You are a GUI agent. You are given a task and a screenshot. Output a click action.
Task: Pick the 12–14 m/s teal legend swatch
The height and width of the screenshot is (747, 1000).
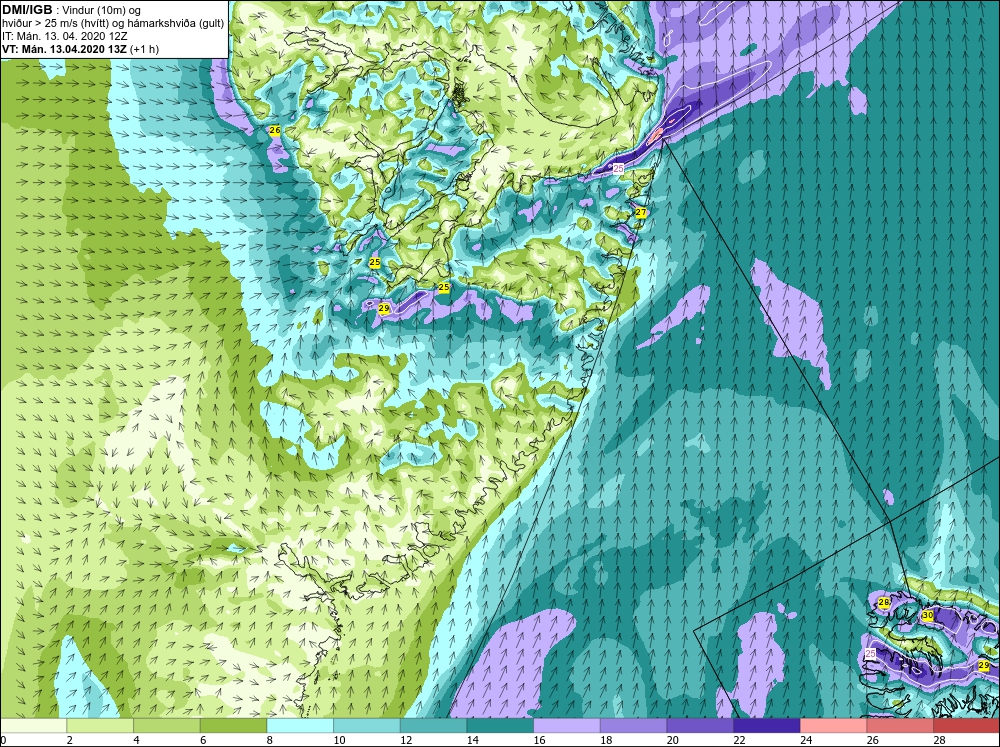click(x=433, y=725)
